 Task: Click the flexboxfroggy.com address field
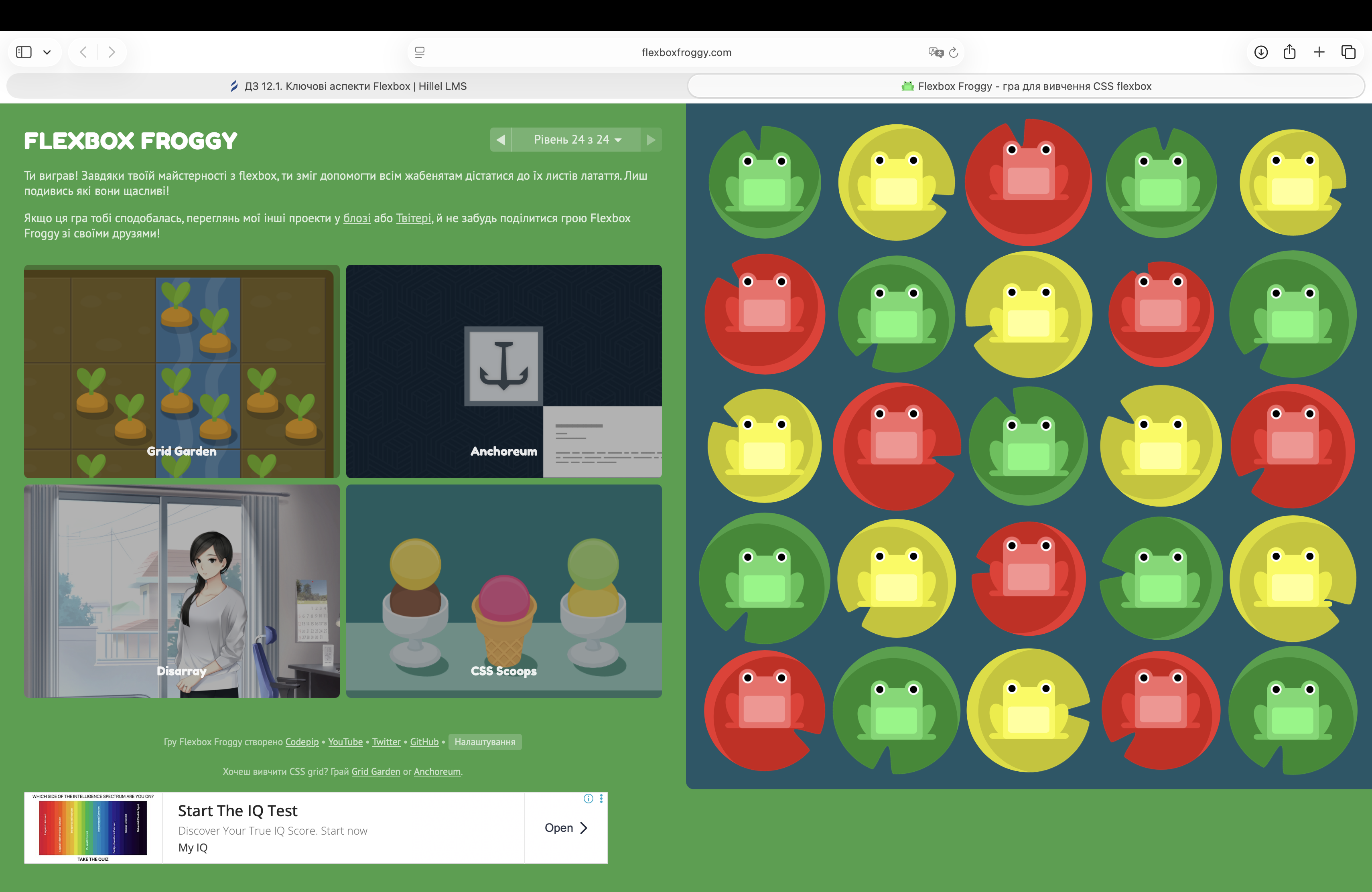tap(686, 53)
